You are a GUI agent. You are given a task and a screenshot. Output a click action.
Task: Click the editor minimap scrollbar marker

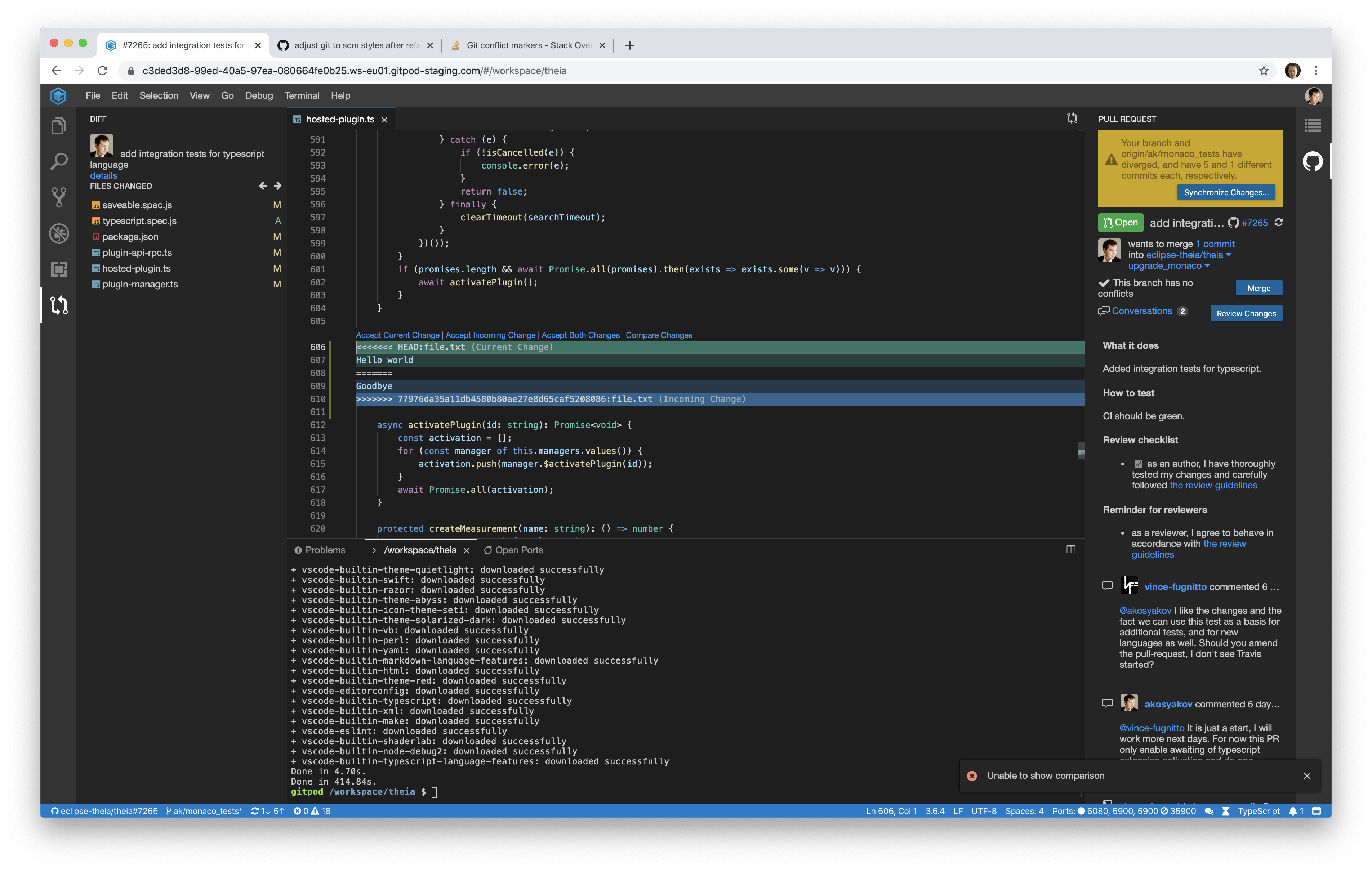coord(1081,451)
